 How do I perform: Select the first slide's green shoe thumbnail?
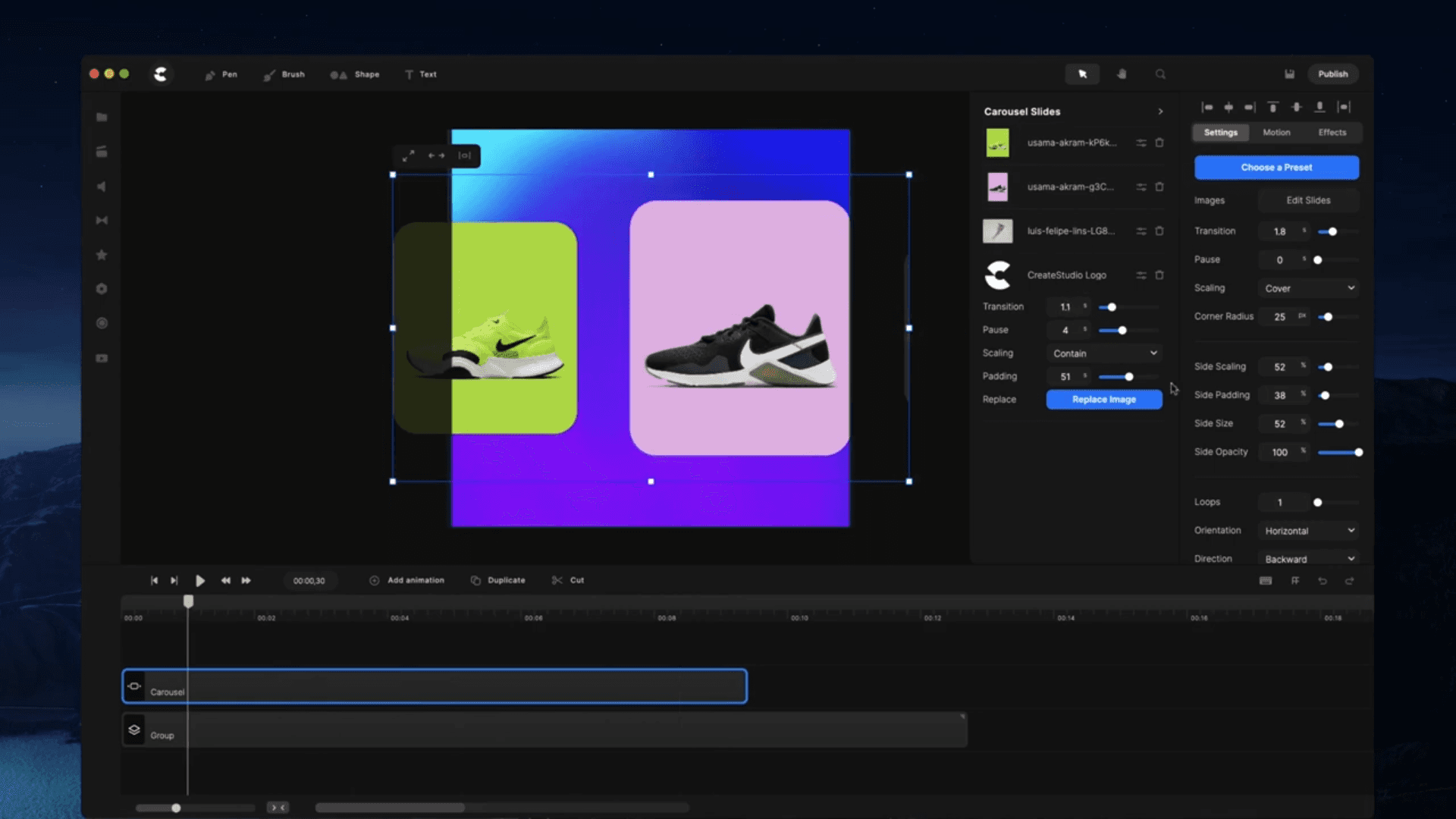click(997, 143)
